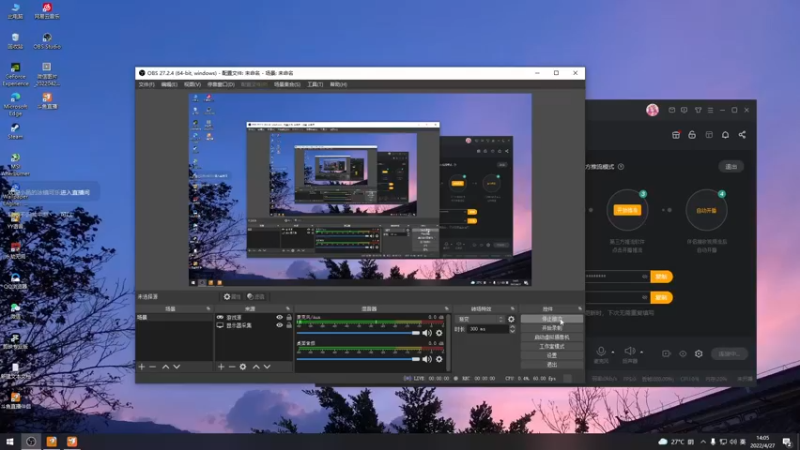Screen dimensions: 800x450
Task: Pop out the 场景 dock panel
Action: pos(208,309)
